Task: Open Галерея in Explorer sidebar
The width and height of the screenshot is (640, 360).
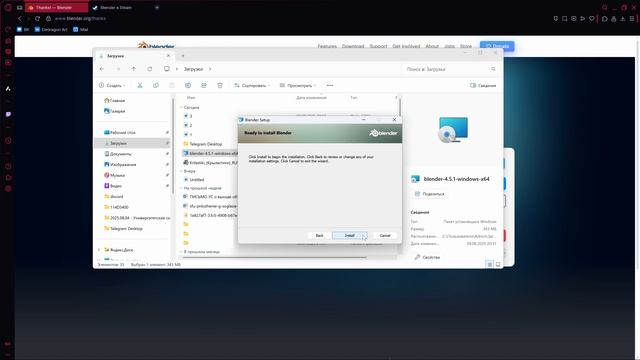Action: (115, 111)
